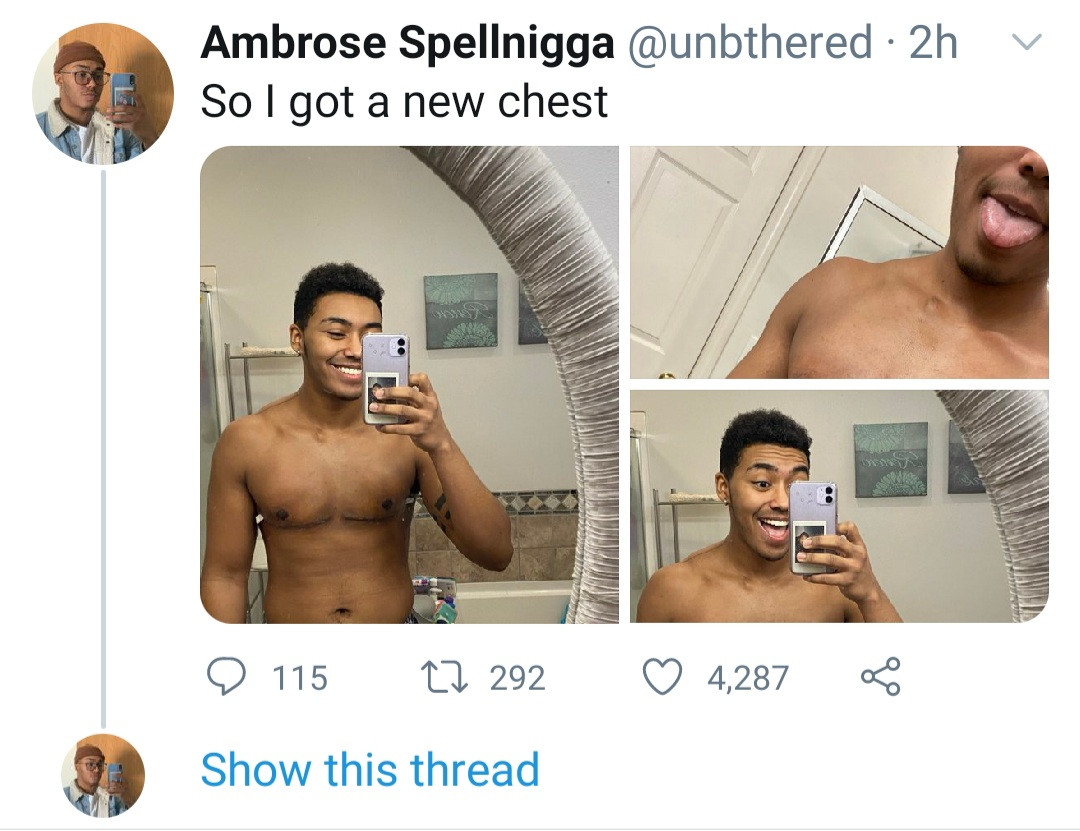
Task: Open the top-right photo with white door
Action: click(x=839, y=262)
